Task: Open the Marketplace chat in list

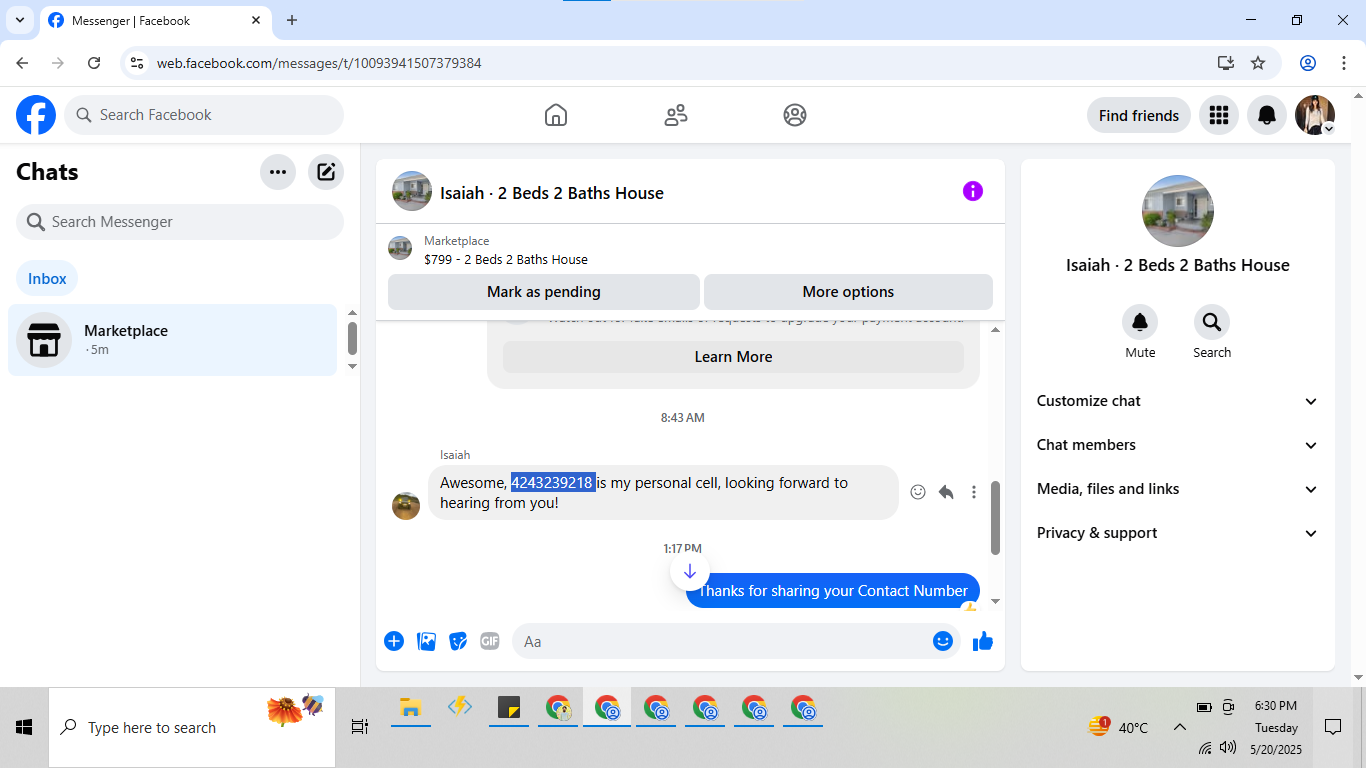Action: point(173,340)
